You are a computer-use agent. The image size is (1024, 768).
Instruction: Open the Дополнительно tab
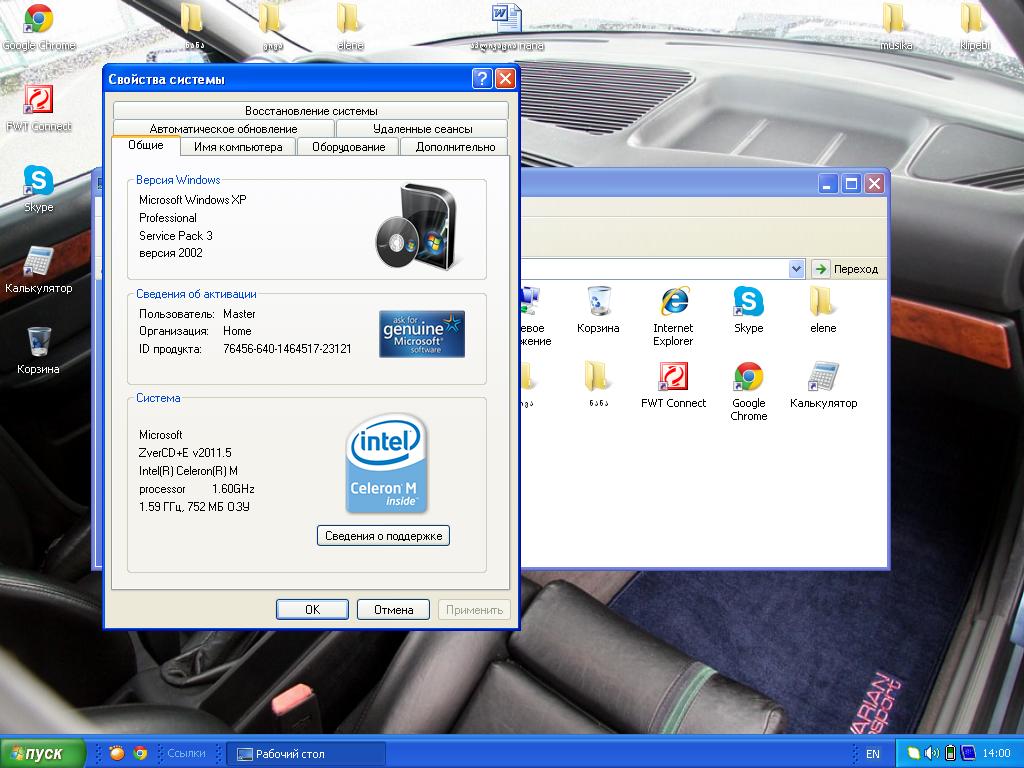point(455,147)
